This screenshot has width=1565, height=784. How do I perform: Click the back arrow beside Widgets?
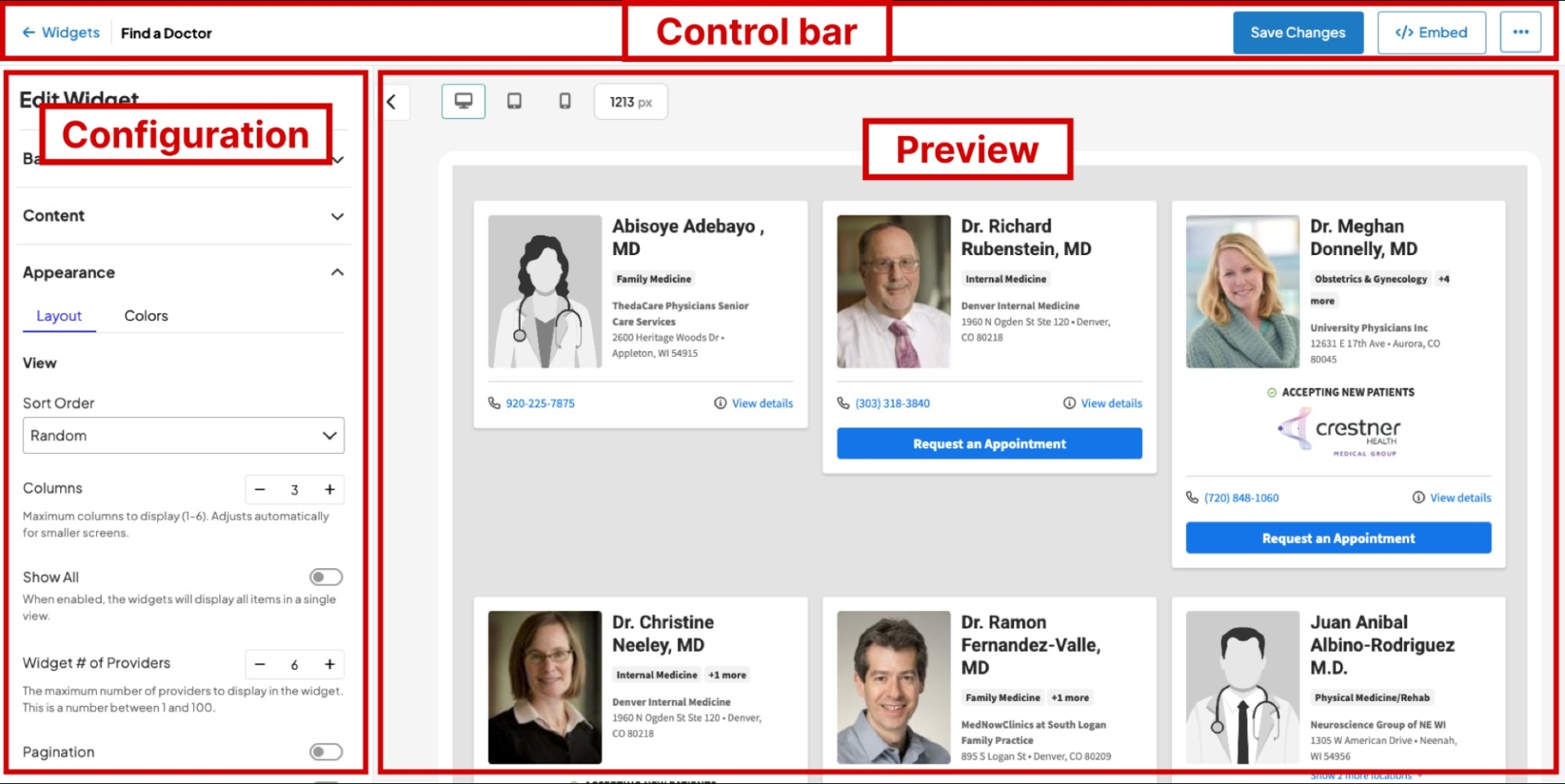[x=29, y=33]
